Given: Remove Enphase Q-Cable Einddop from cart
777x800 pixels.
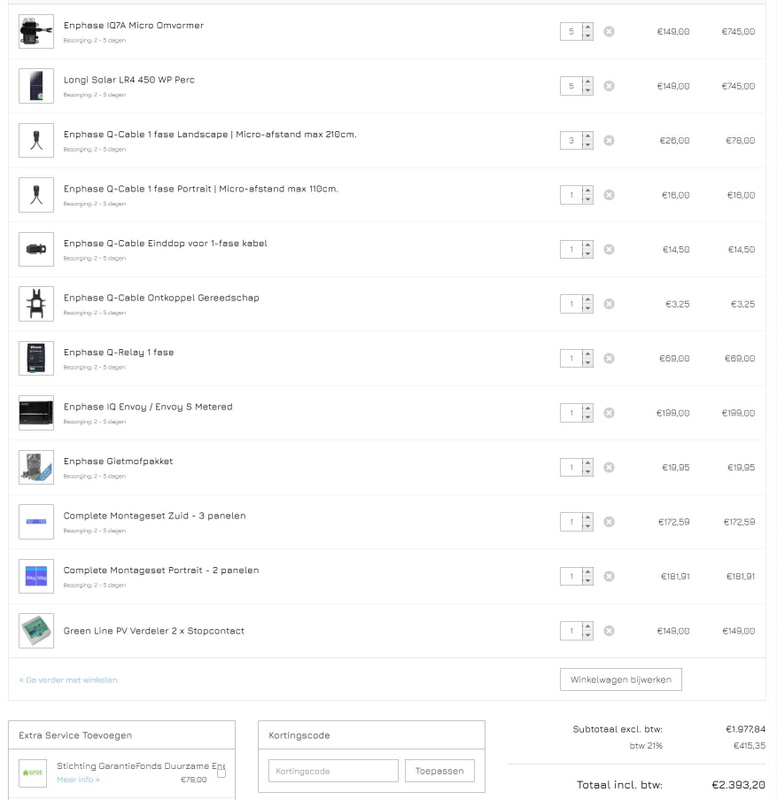Looking at the screenshot, I should tap(609, 249).
